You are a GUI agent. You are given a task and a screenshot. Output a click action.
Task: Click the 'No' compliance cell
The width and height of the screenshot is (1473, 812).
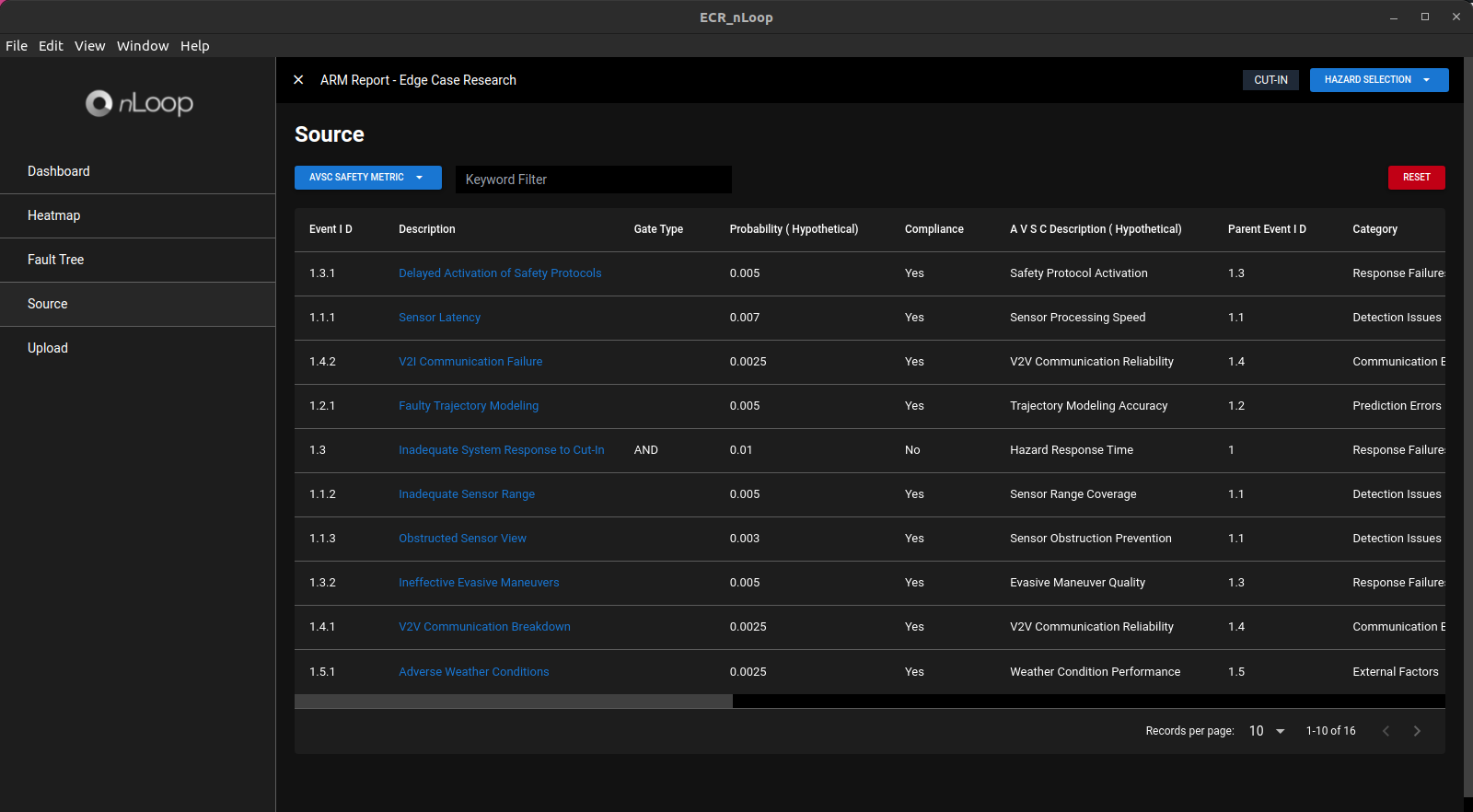click(912, 450)
